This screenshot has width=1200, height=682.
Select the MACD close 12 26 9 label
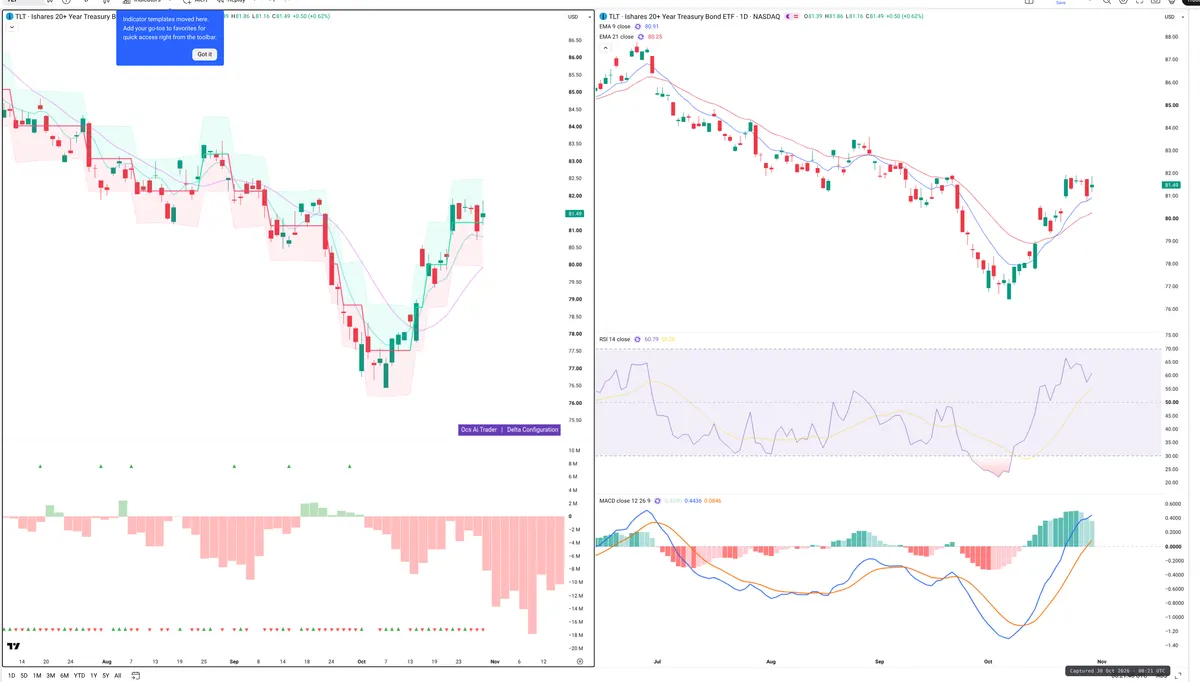(626, 500)
